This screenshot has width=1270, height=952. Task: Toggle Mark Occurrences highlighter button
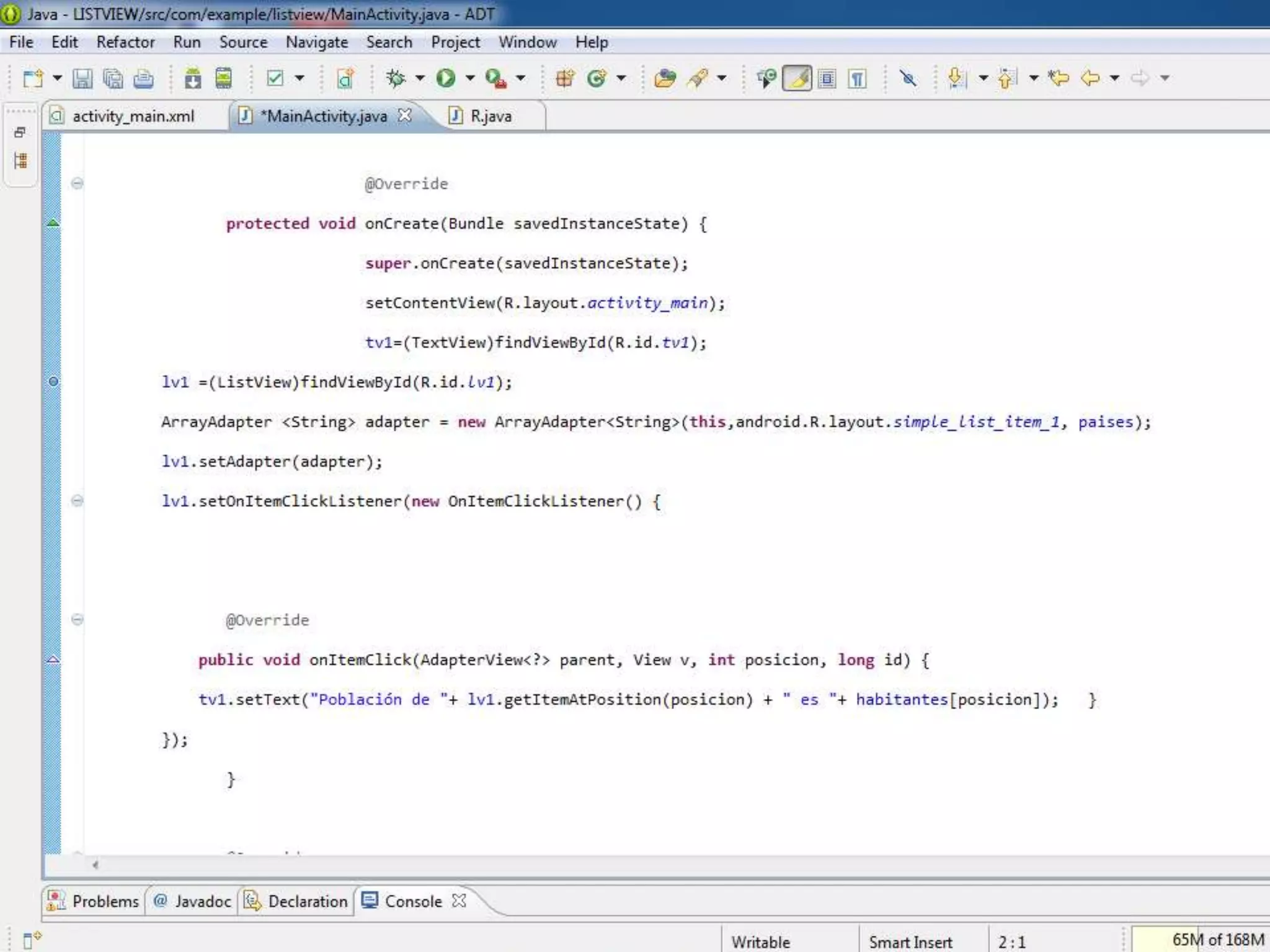point(797,79)
